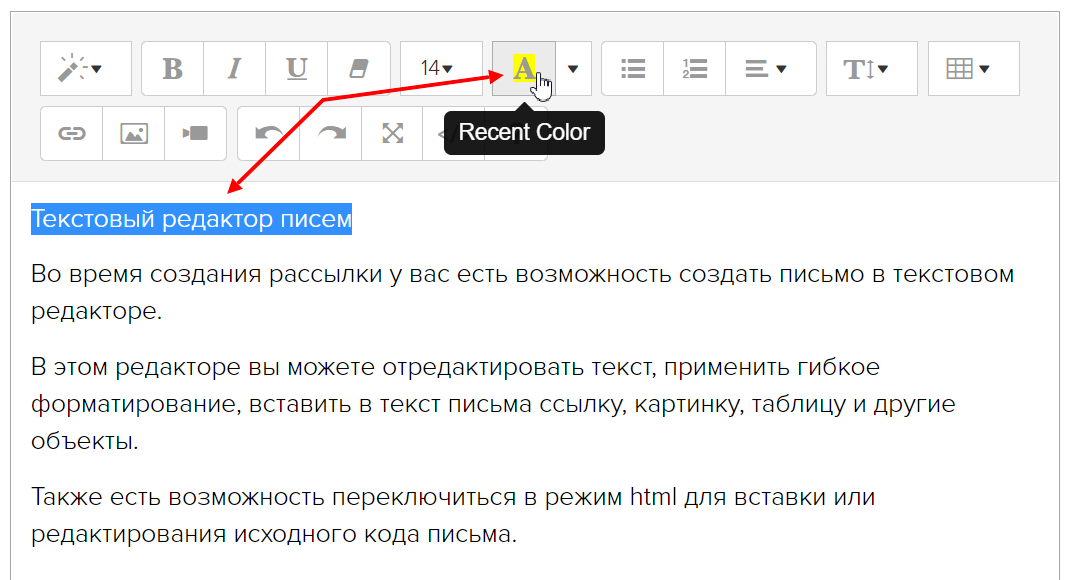This screenshot has width=1070, height=580.
Task: Toggle underline formatting
Action: pos(296,69)
